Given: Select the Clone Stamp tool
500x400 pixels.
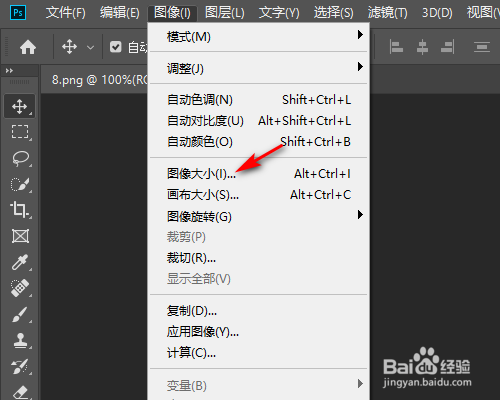Looking at the screenshot, I should [20, 341].
